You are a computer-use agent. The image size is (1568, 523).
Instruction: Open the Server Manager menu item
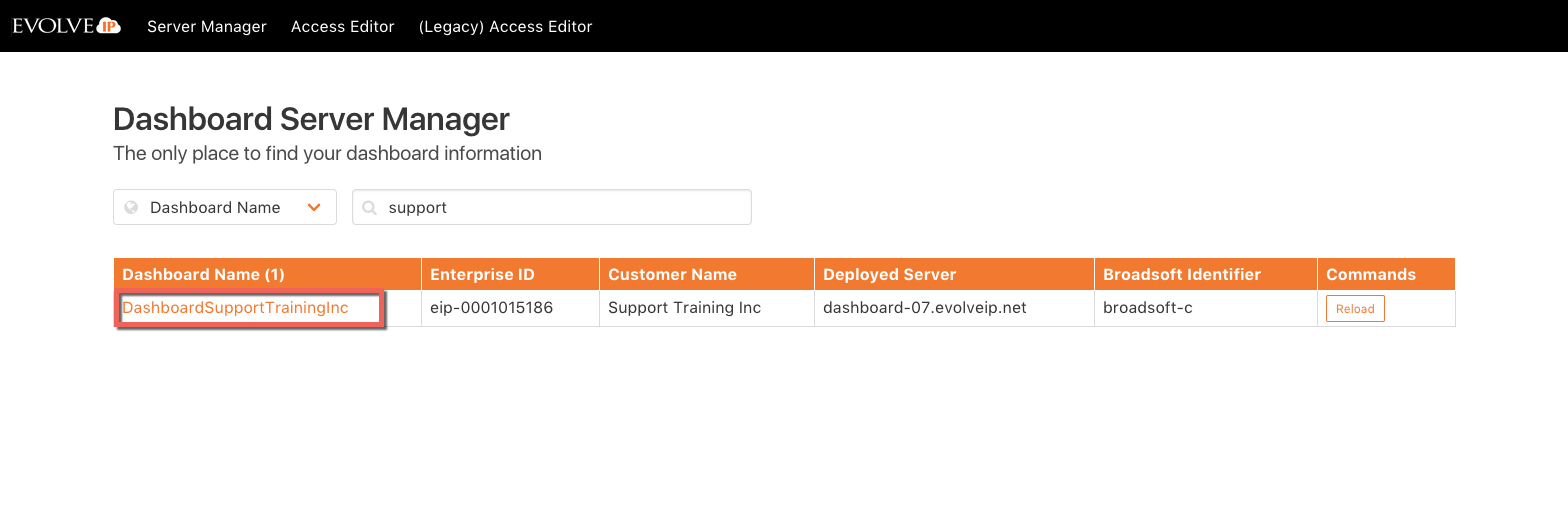[207, 27]
